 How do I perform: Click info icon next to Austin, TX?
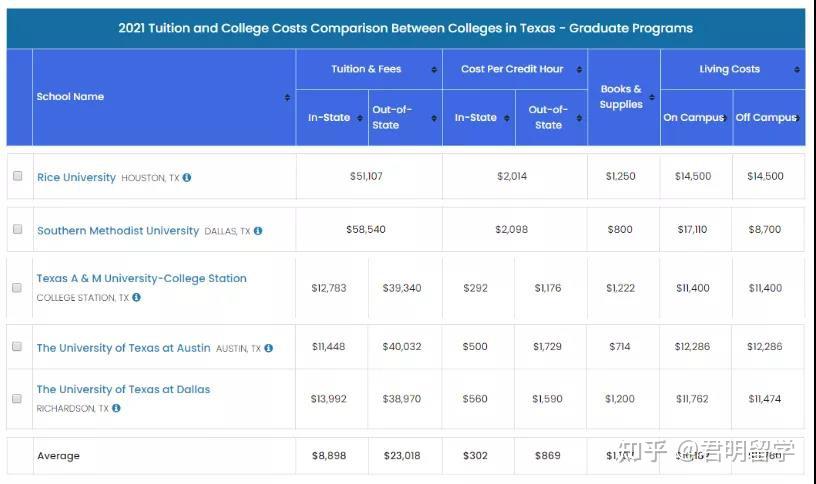coord(269,348)
